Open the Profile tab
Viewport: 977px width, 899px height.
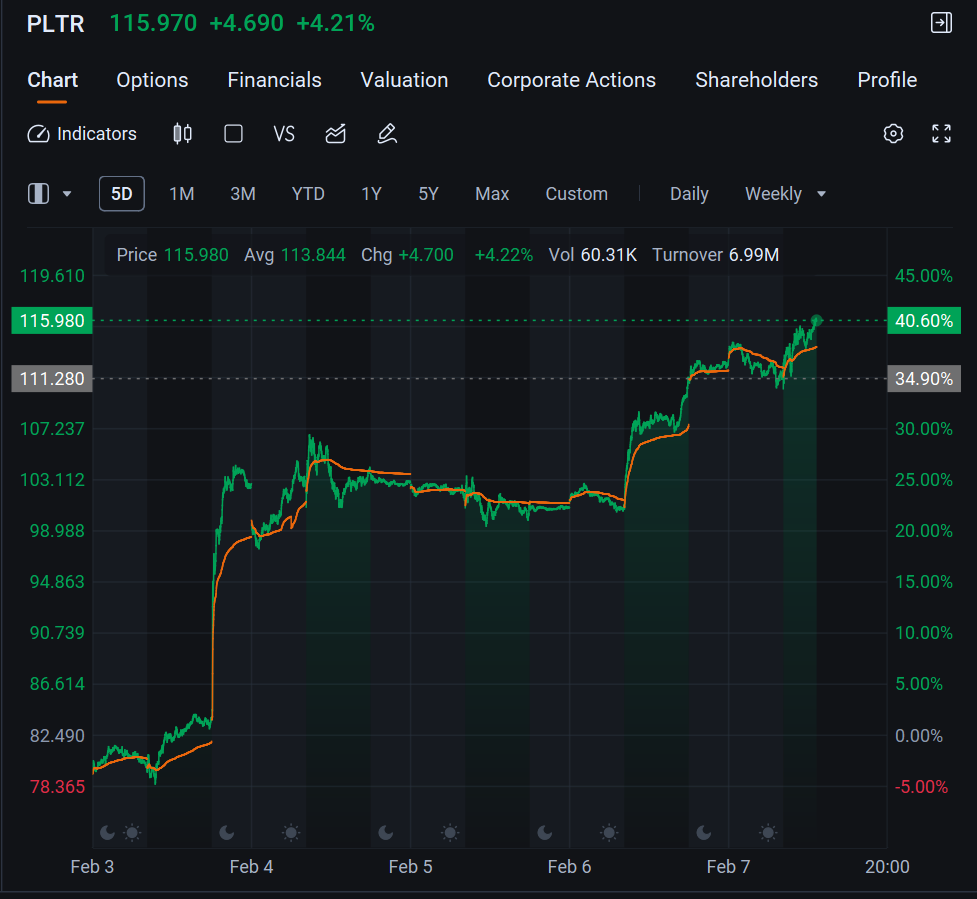(887, 80)
